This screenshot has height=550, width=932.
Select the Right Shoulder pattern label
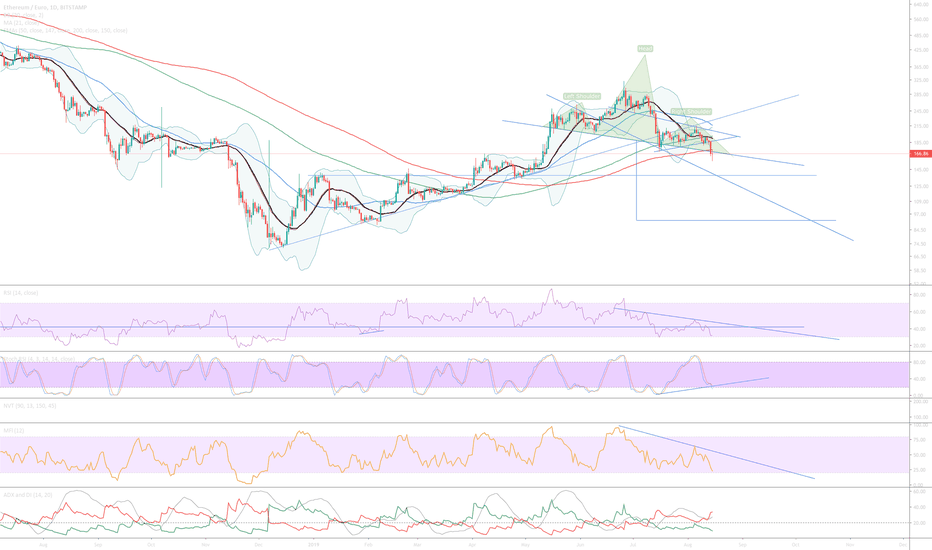point(691,112)
